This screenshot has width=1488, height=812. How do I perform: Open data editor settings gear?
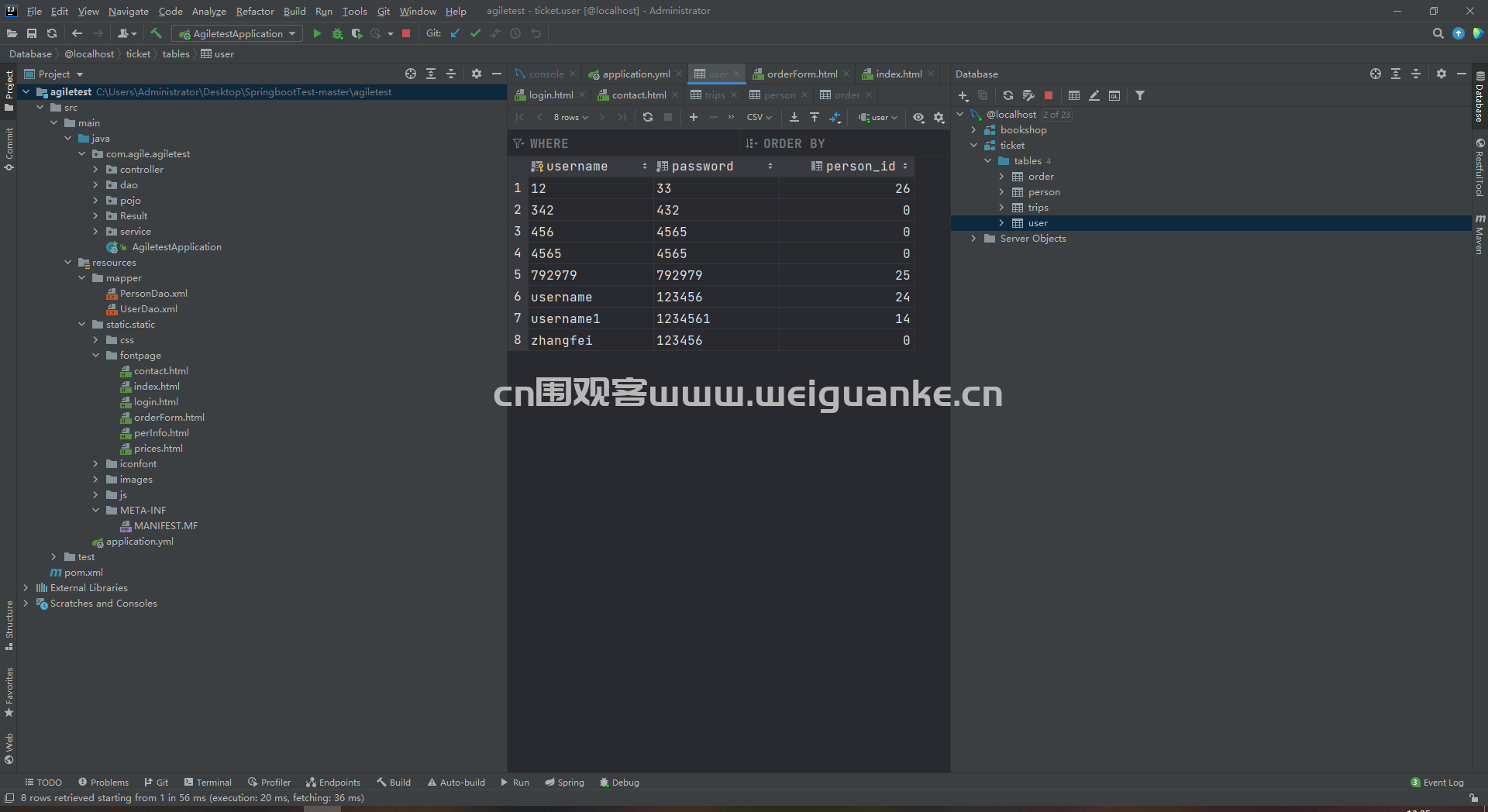tap(939, 117)
